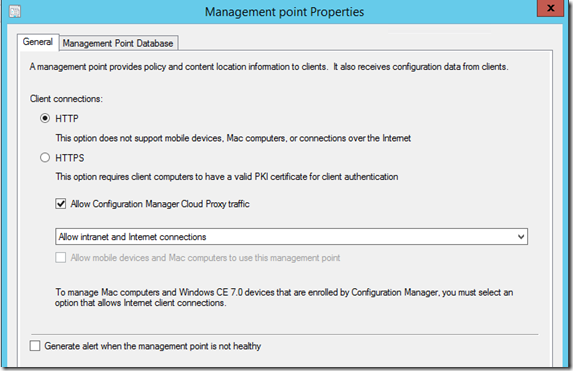
Task: Click the 'Client connections:' label
Action: tap(66, 99)
